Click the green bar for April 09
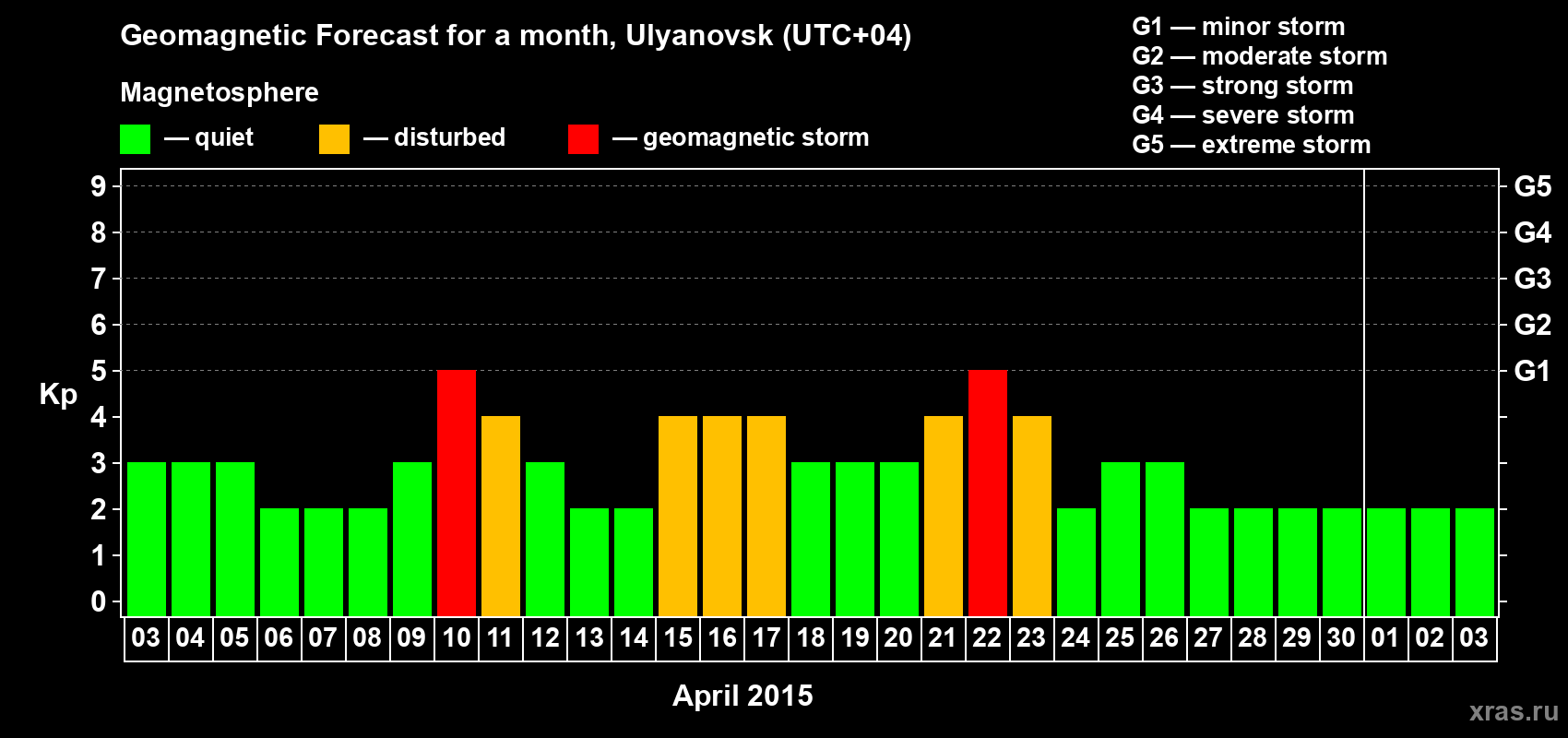The width and height of the screenshot is (1568, 738). click(x=412, y=539)
